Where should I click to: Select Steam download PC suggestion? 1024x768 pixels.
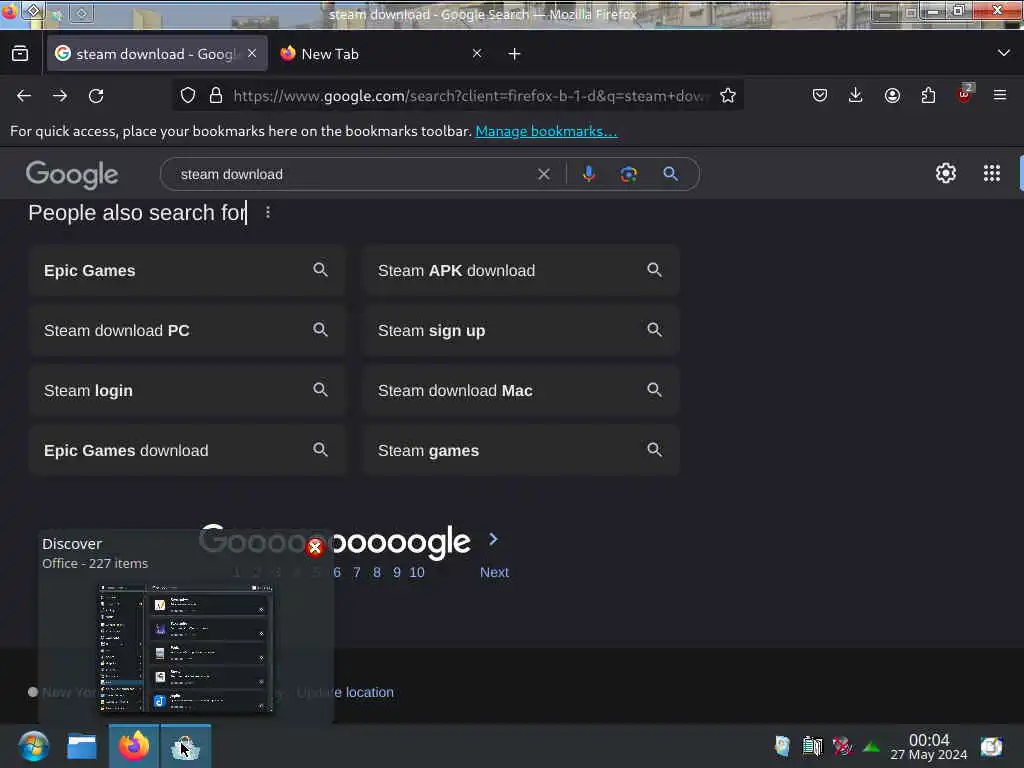coord(186,330)
